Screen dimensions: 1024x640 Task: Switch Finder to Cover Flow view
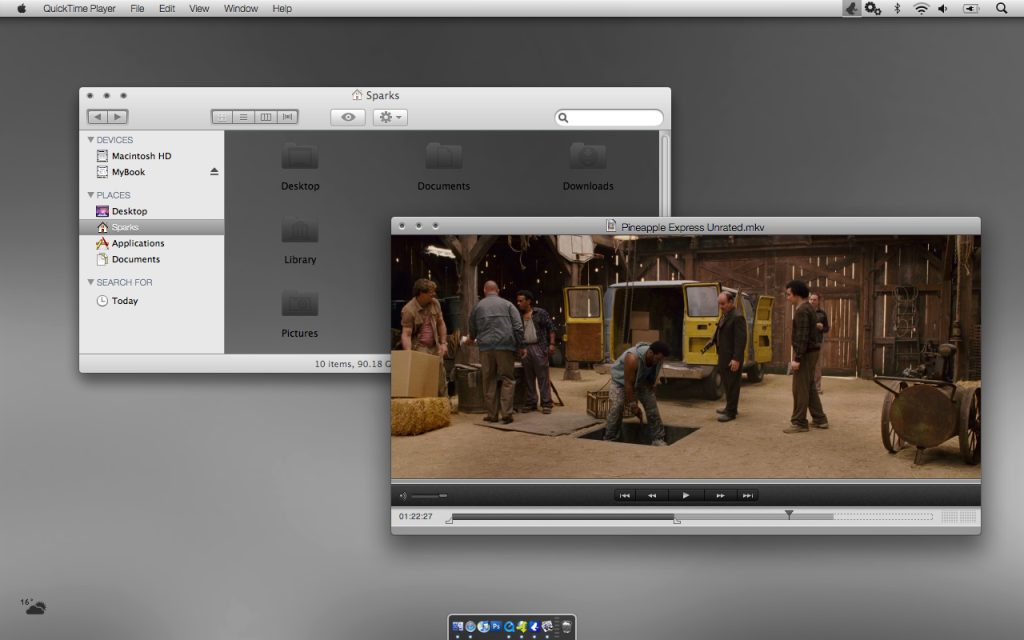(x=288, y=117)
